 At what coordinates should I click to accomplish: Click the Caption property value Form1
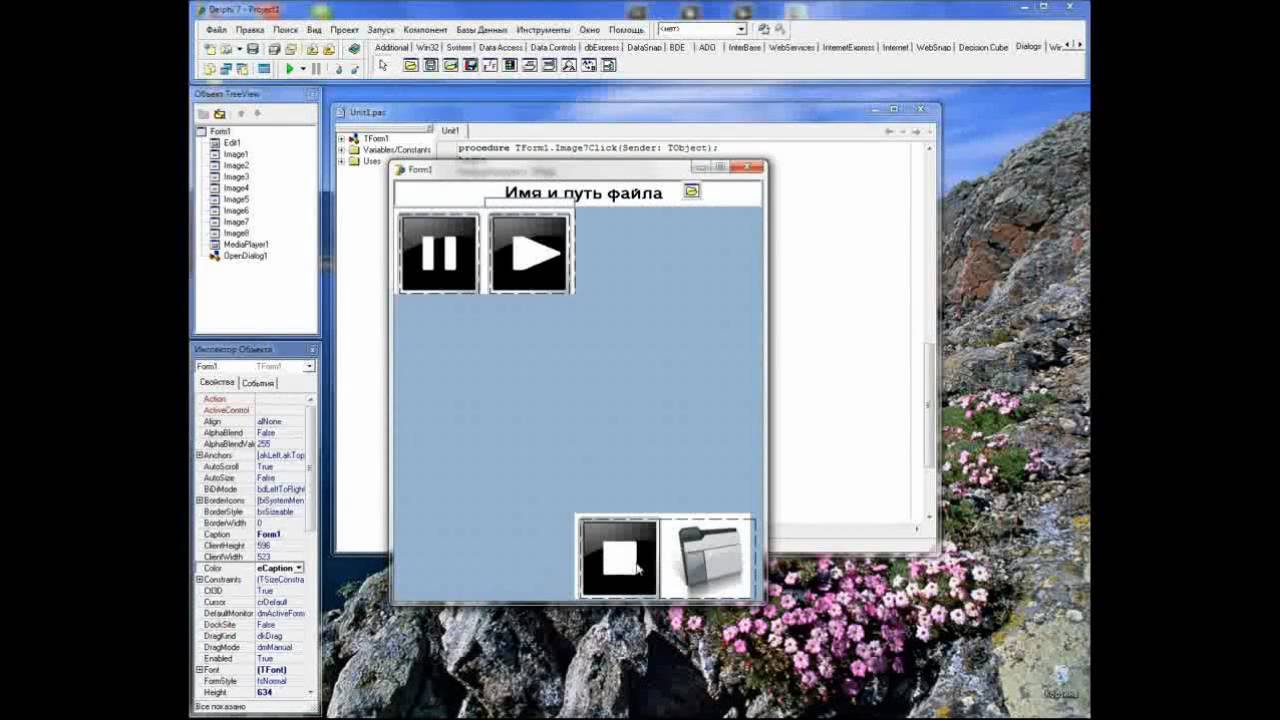coord(280,534)
